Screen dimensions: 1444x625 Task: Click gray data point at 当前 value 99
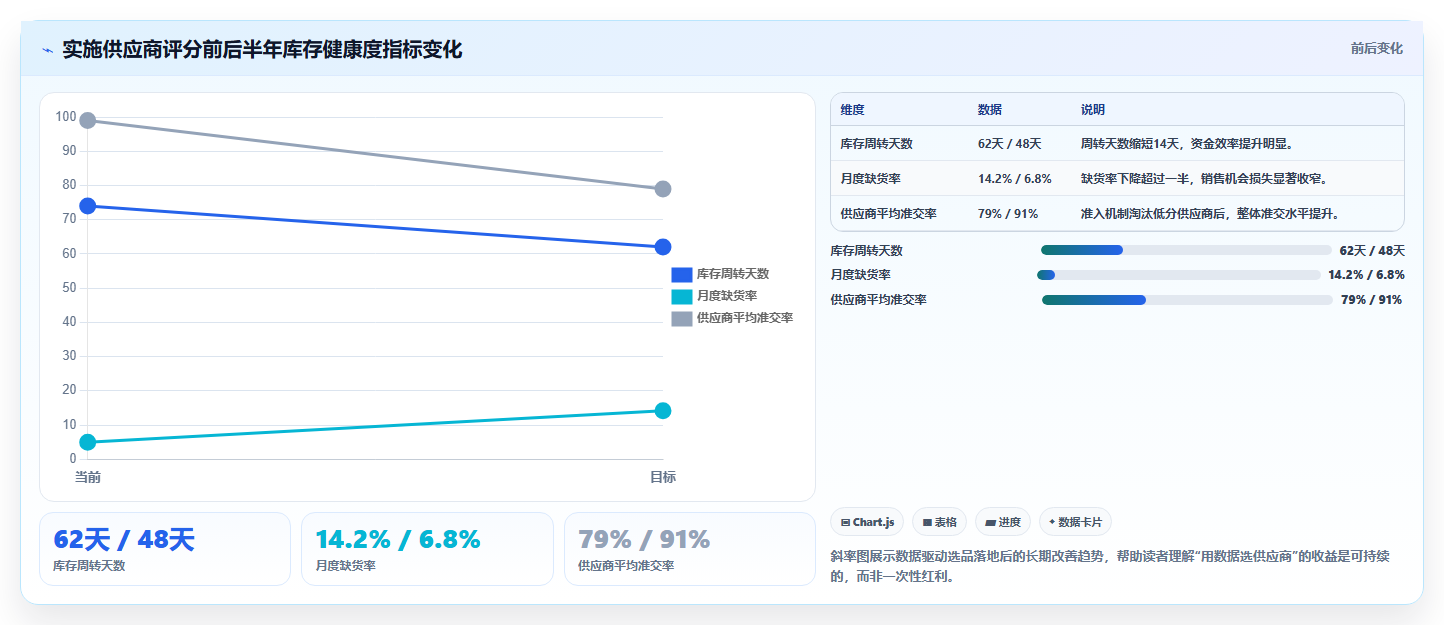tap(88, 121)
